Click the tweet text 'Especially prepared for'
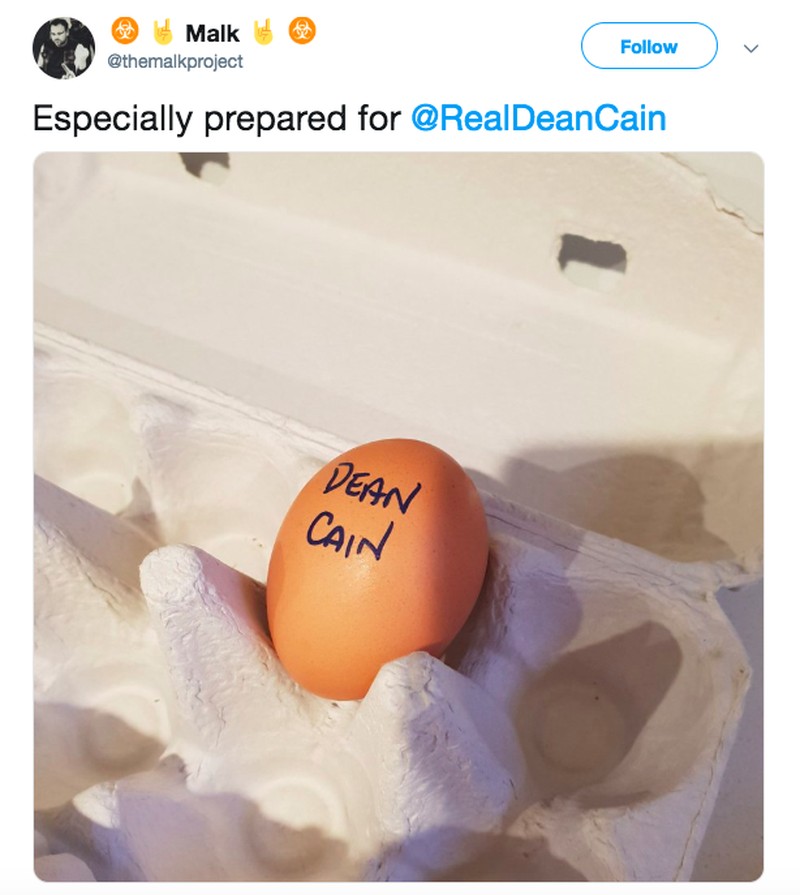 point(218,118)
